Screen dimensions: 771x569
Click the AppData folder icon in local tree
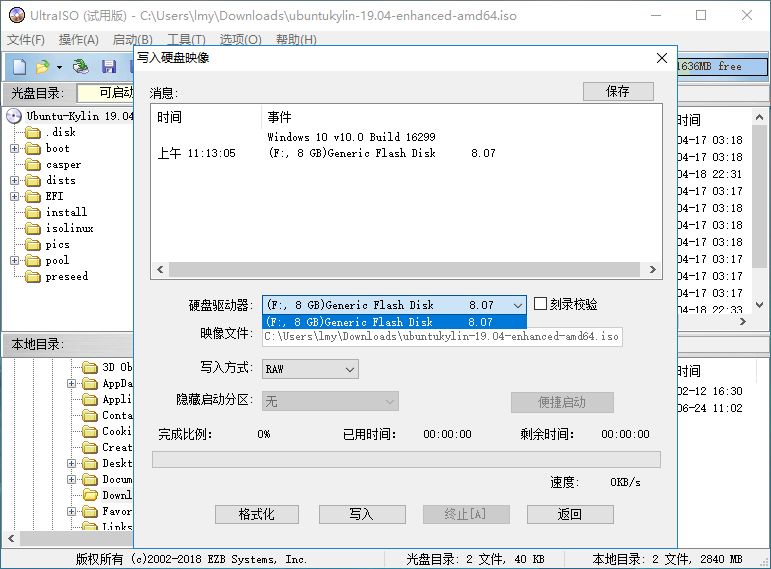(89, 383)
